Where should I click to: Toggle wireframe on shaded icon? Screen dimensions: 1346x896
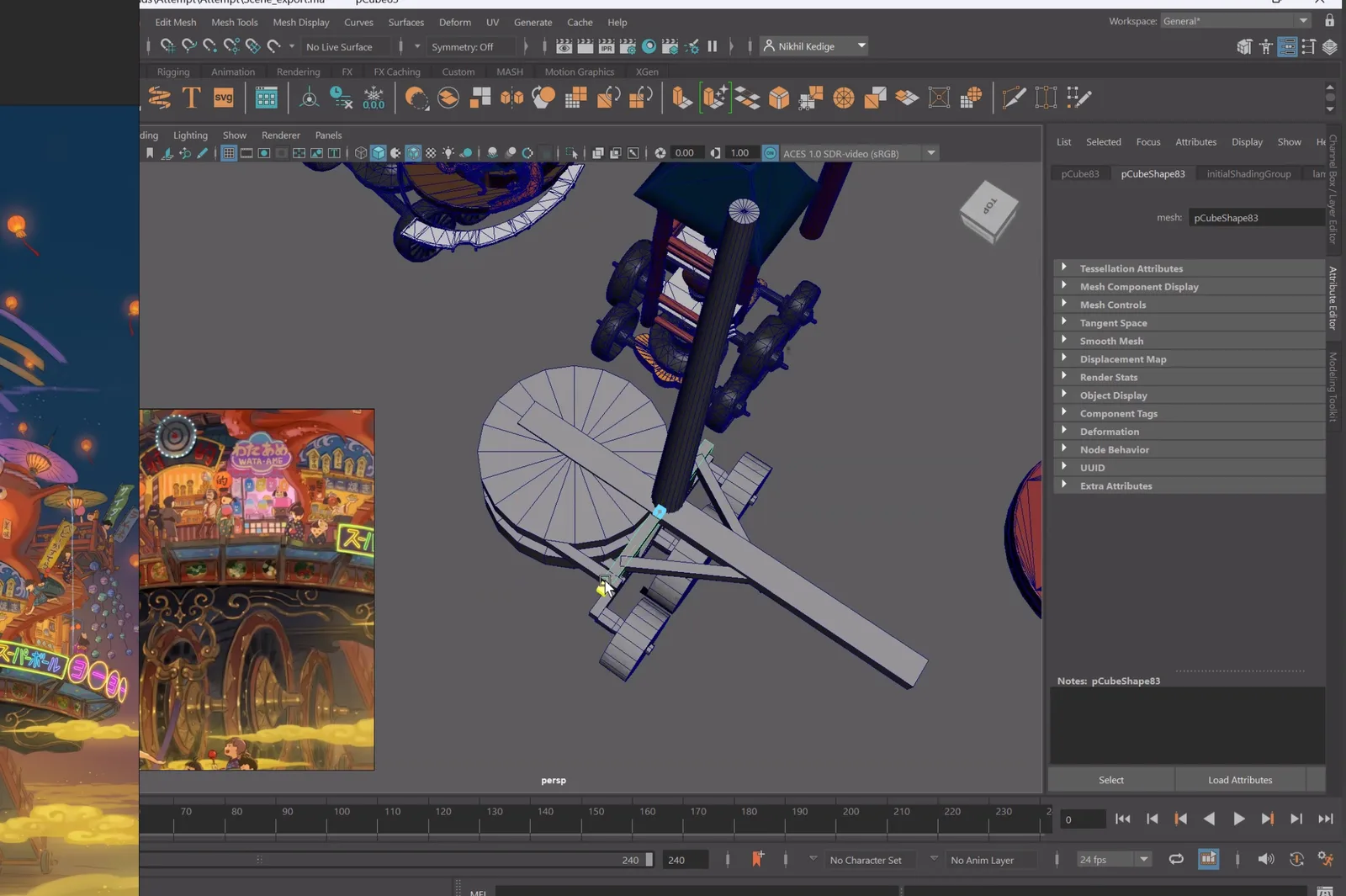[x=413, y=153]
